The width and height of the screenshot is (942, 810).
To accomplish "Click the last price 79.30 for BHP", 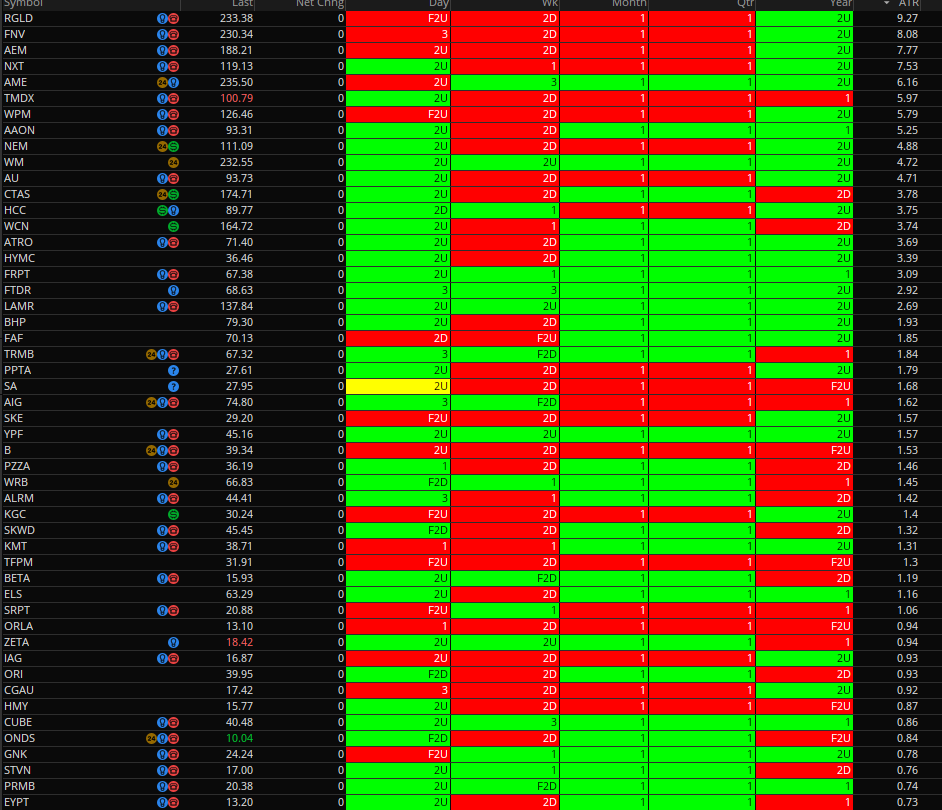I will point(239,322).
